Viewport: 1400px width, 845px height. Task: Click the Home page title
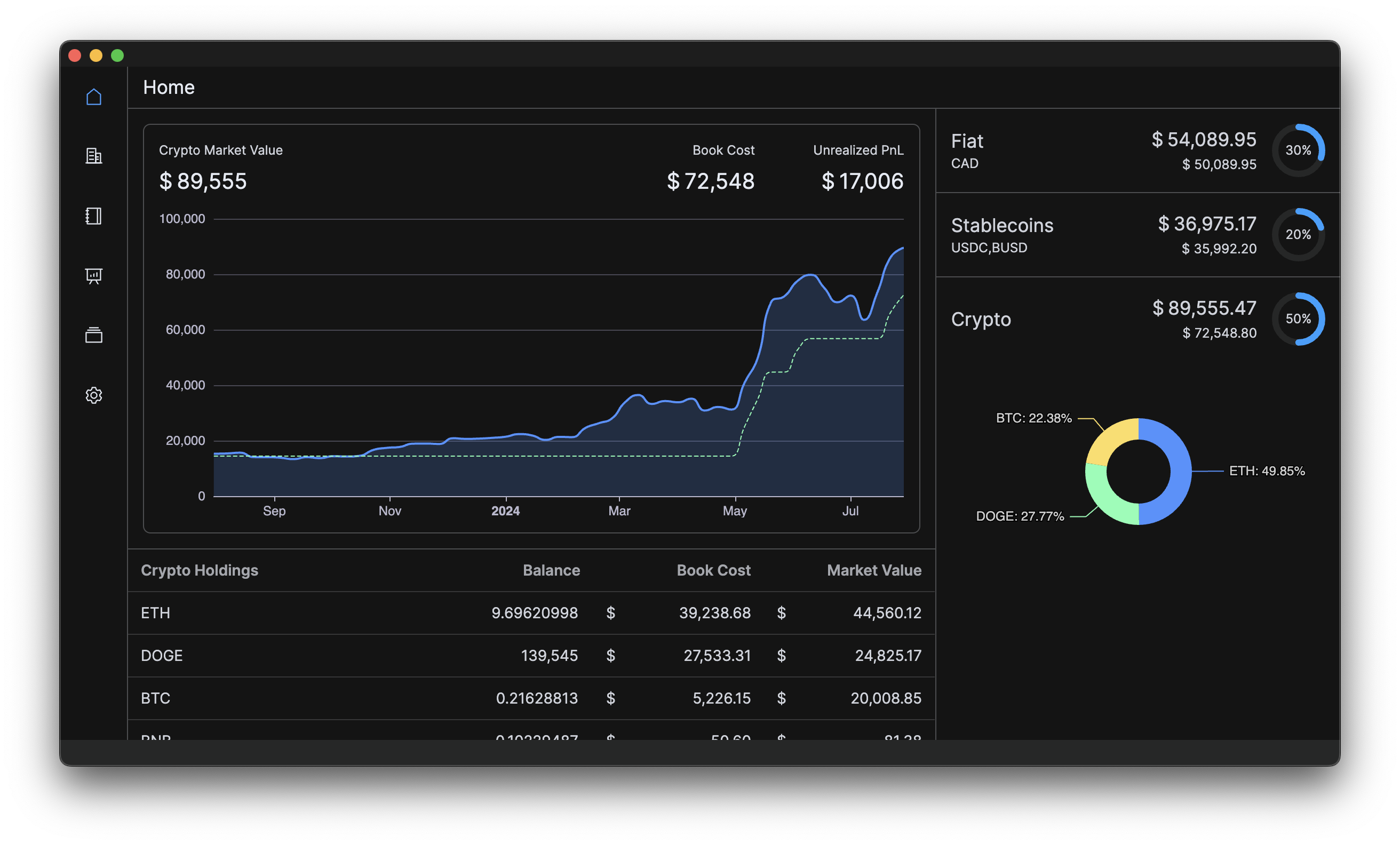(169, 87)
